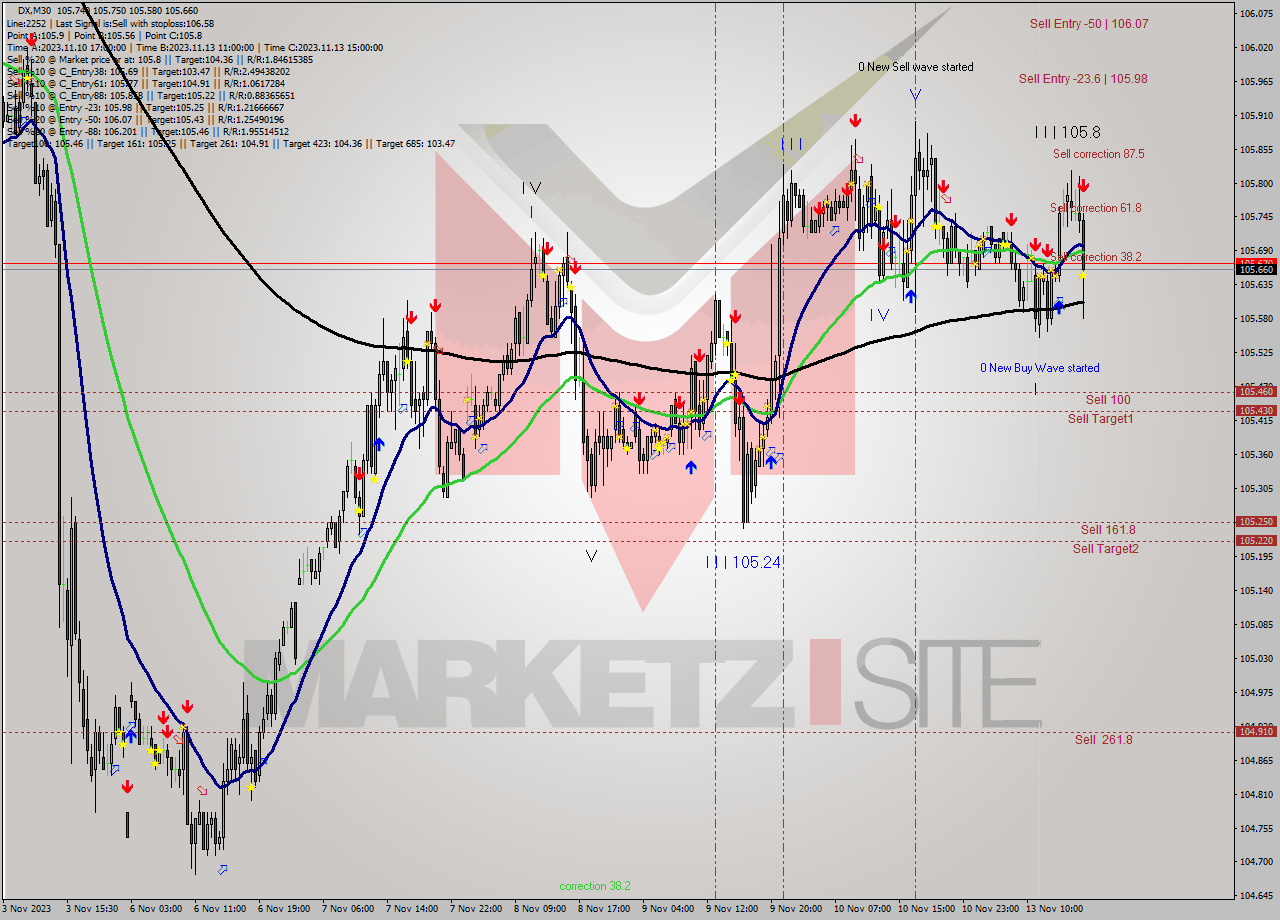Click the 105.030 price axis label
Image resolution: width=1280 pixels, height=920 pixels.
(1257, 658)
